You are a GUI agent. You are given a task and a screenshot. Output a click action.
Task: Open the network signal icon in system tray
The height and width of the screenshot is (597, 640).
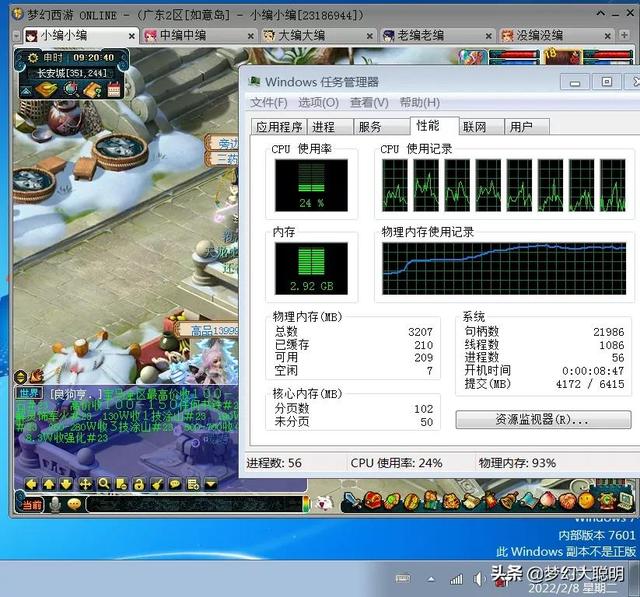click(x=456, y=579)
